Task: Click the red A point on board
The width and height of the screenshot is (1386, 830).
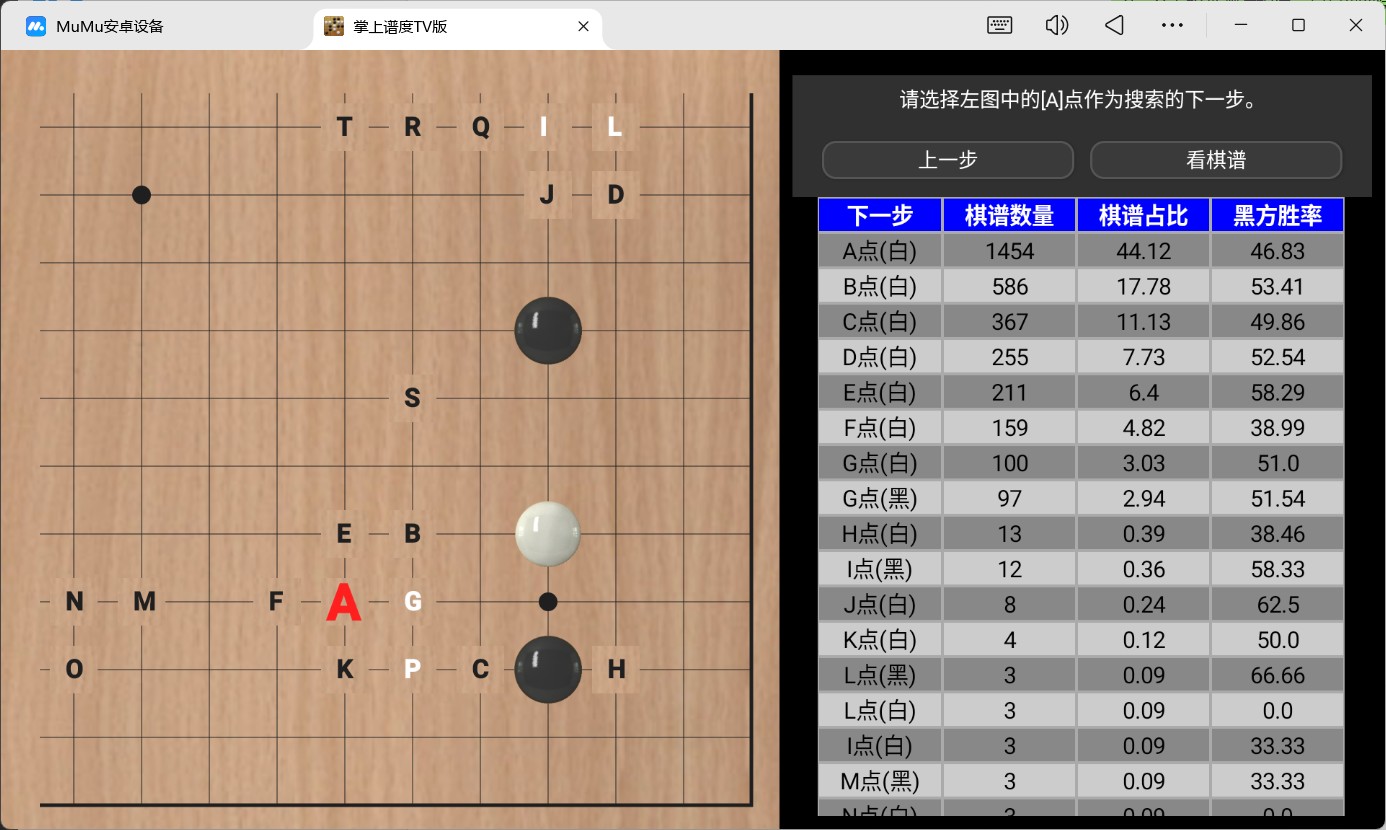Action: coord(344,602)
